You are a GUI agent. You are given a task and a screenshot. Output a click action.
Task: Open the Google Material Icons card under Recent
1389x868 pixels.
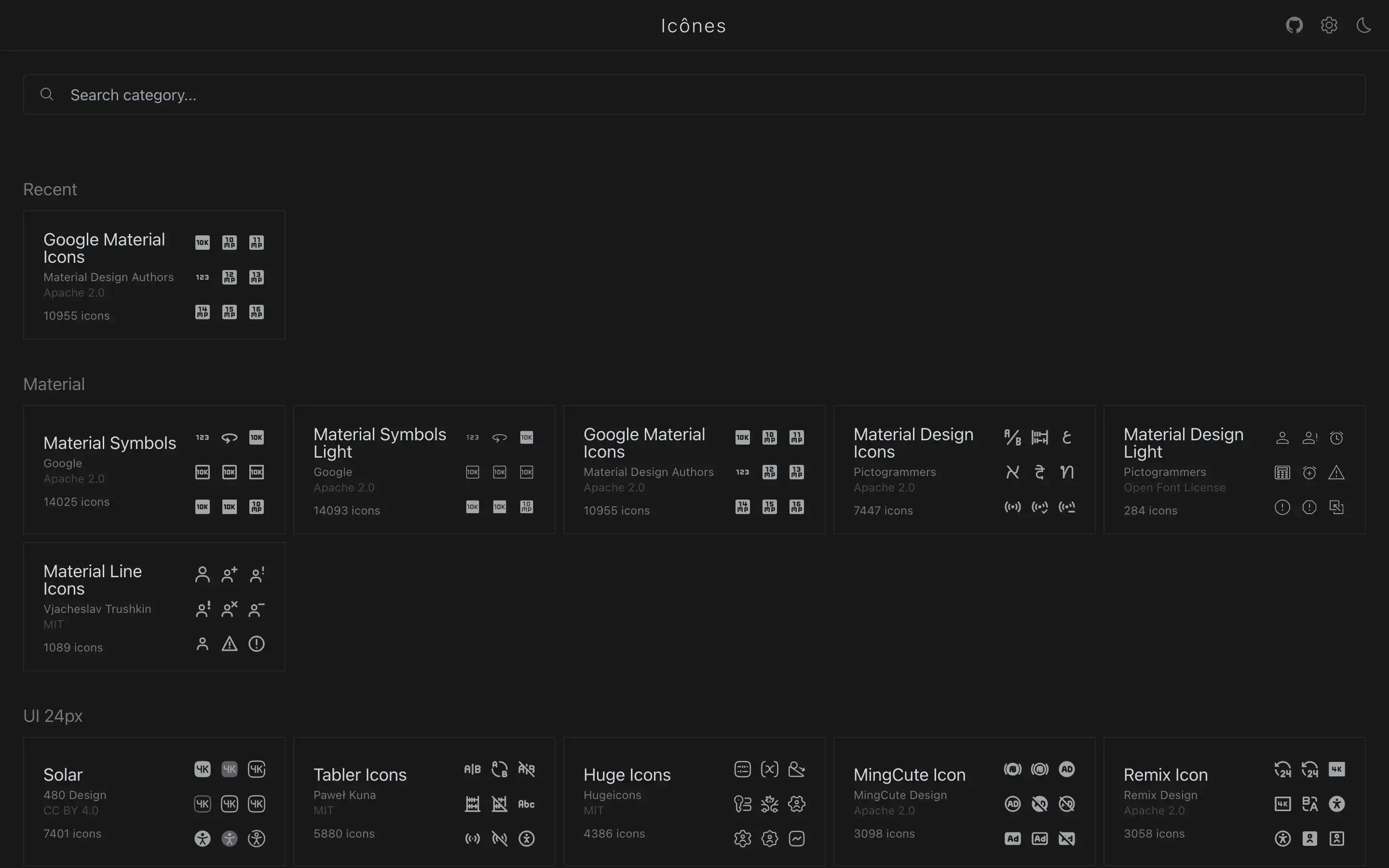[154, 275]
